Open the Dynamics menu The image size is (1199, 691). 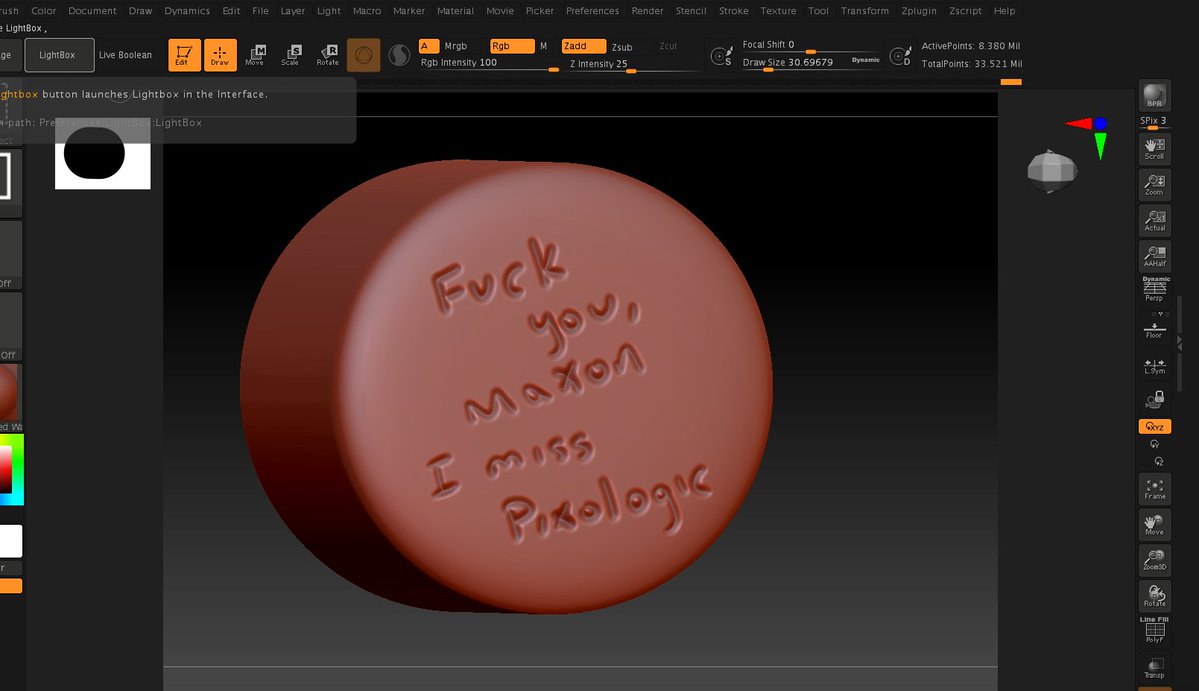(x=187, y=11)
